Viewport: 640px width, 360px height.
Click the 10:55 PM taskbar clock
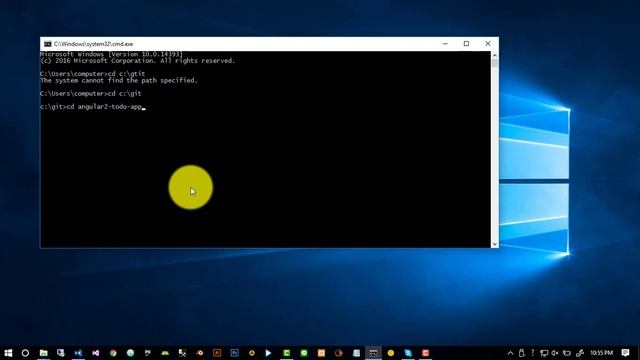click(x=601, y=353)
